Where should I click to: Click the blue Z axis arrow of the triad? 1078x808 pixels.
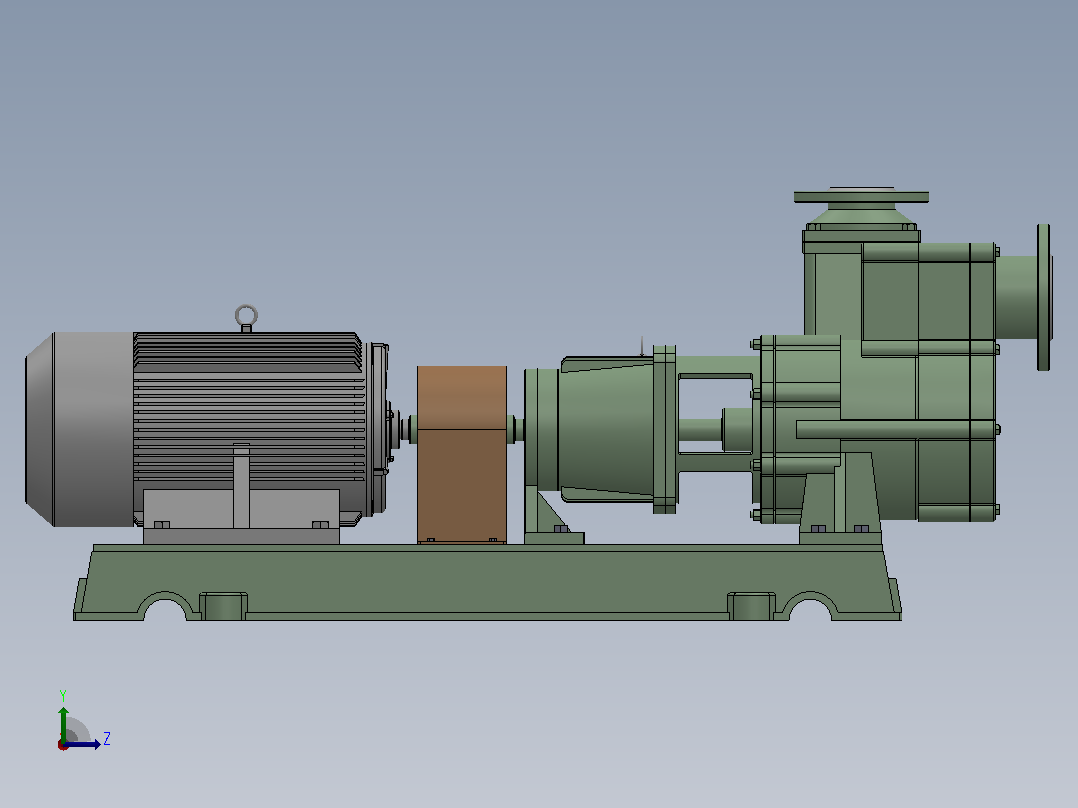82,744
